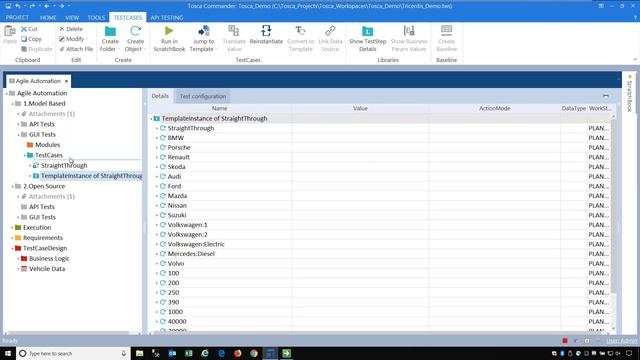This screenshot has width=640, height=360.
Task: Click the Name column header
Action: pos(220,108)
